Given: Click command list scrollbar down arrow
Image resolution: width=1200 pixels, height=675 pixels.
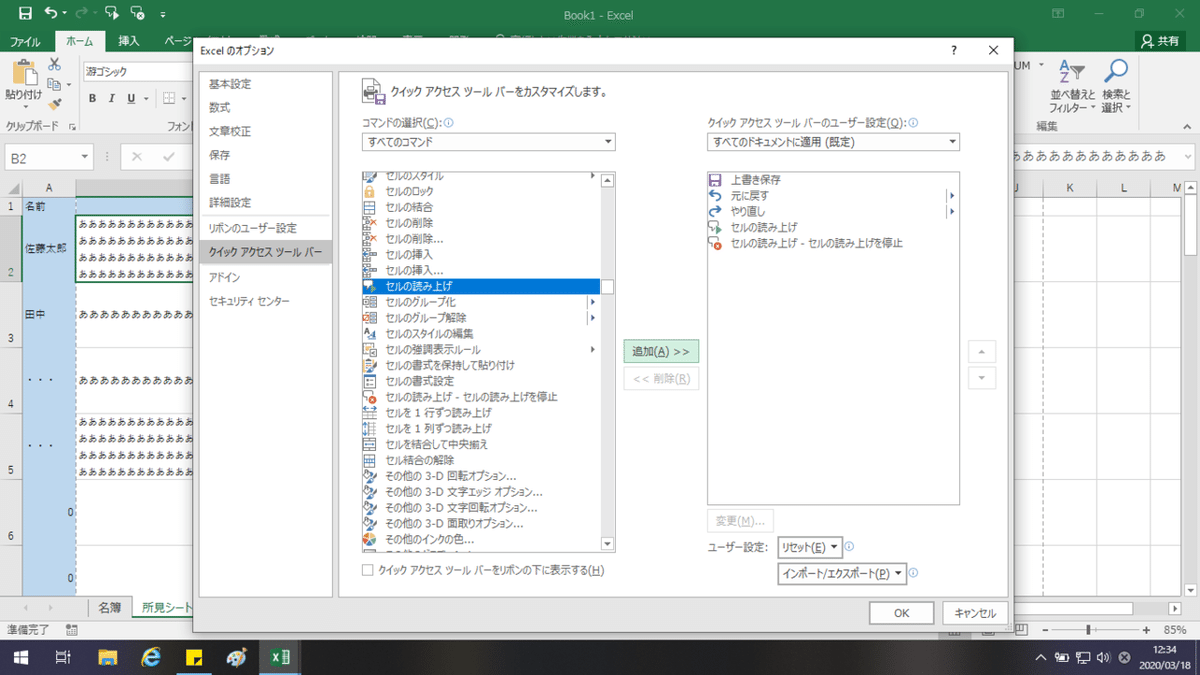Looking at the screenshot, I should tap(607, 544).
